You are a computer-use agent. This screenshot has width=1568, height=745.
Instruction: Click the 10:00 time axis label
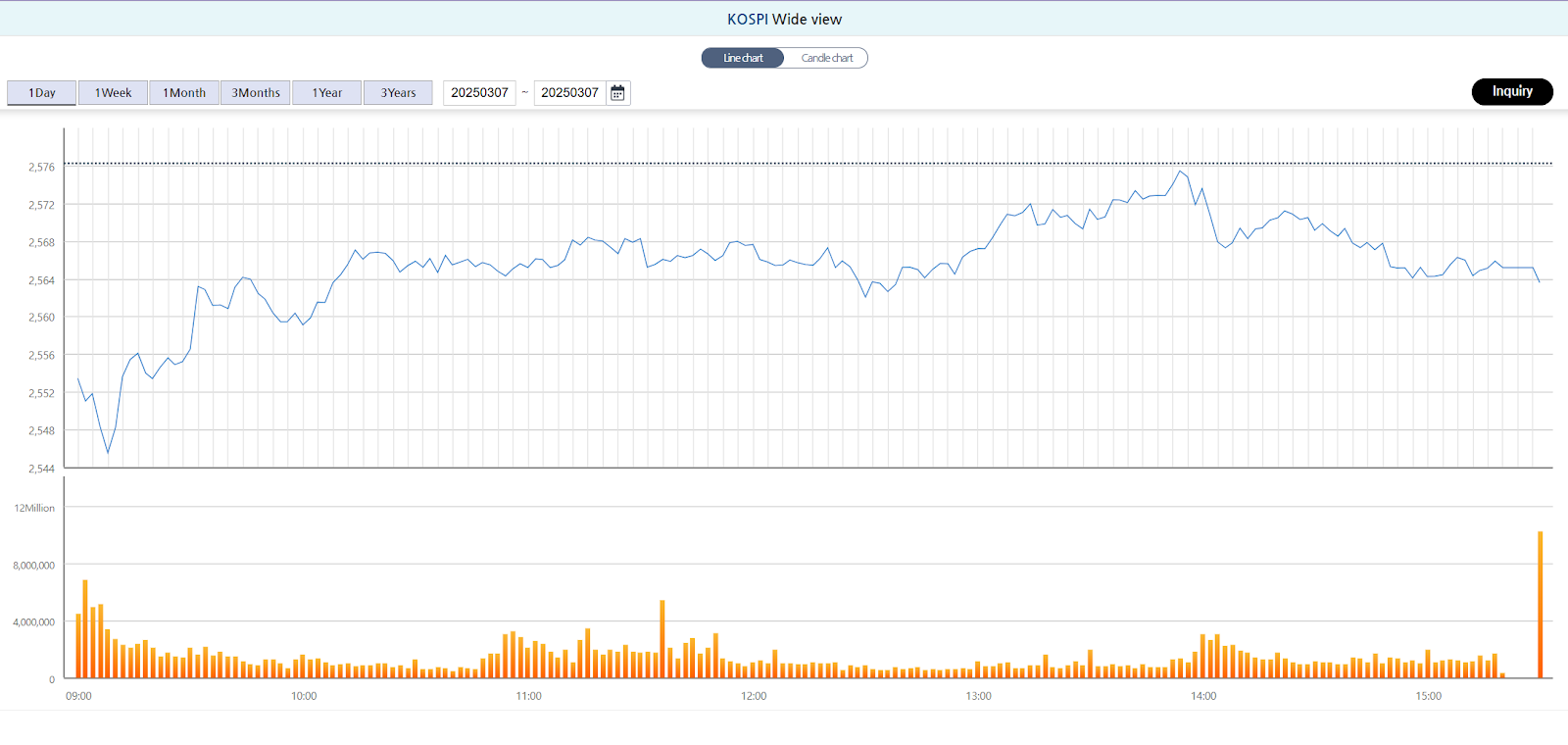(304, 696)
